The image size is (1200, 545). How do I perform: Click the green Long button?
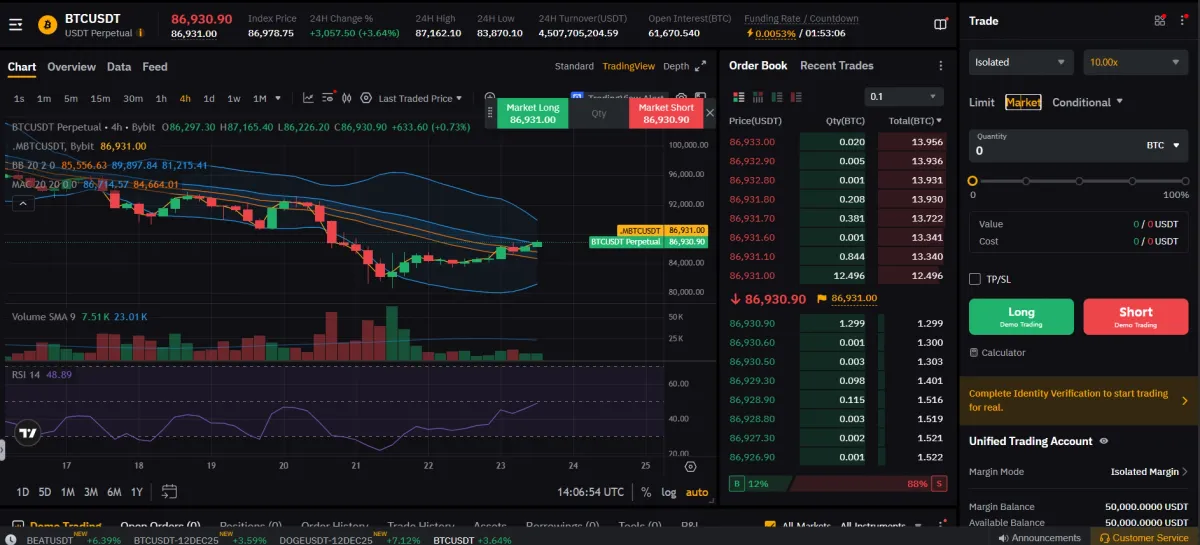(x=1021, y=316)
